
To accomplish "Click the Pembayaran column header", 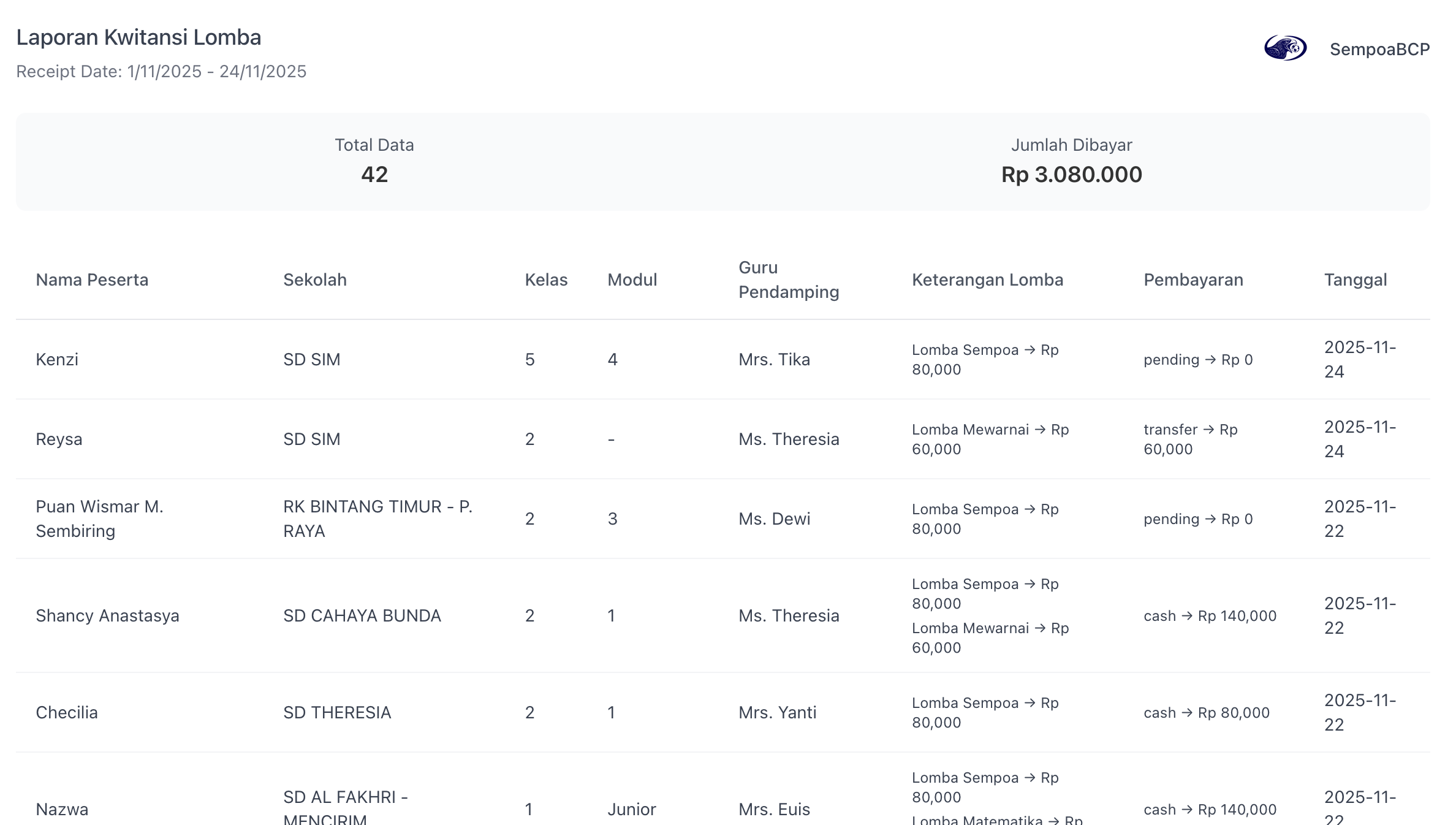I will point(1193,279).
